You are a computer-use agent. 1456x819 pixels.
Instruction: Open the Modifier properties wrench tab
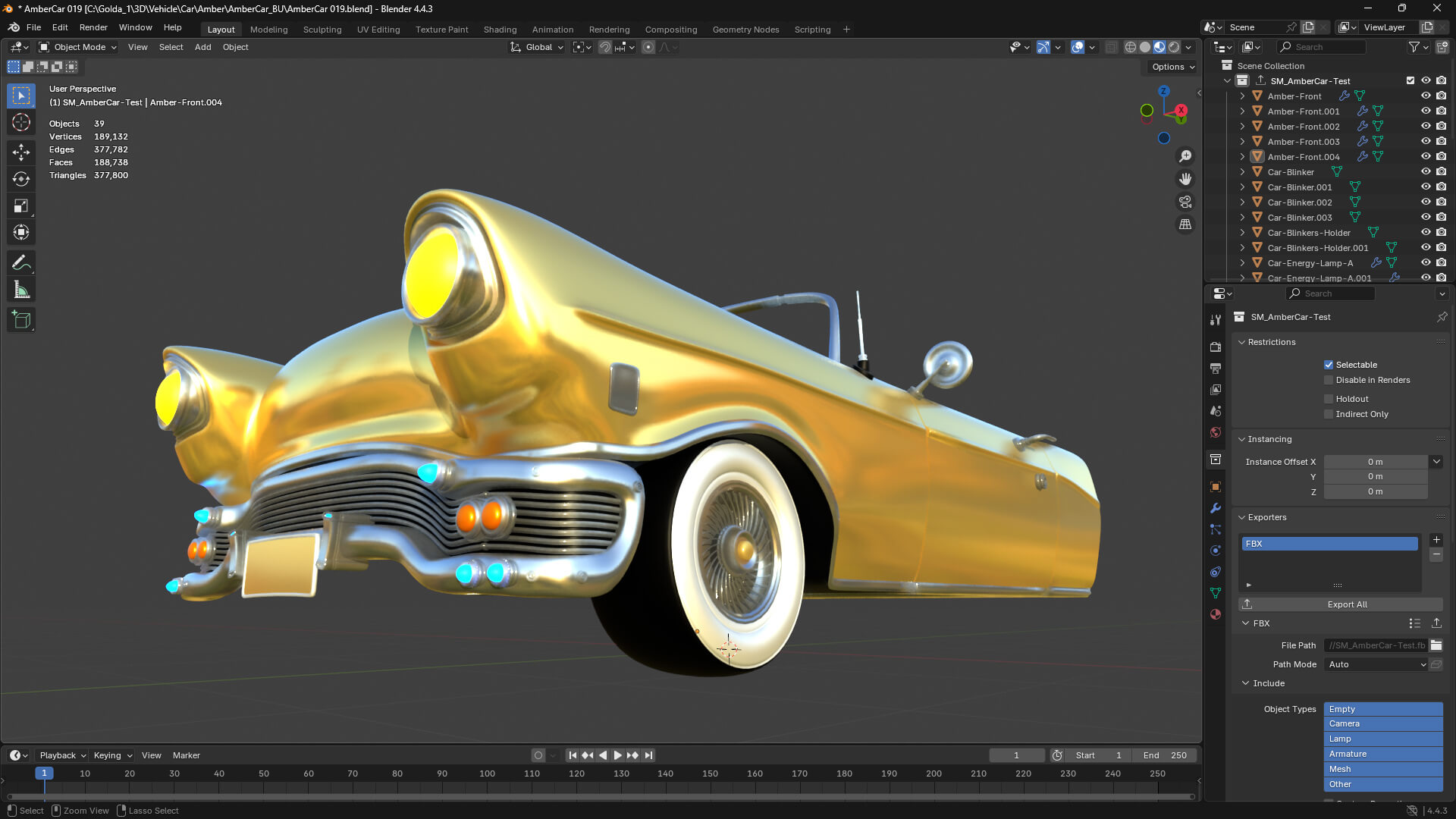coord(1216,508)
